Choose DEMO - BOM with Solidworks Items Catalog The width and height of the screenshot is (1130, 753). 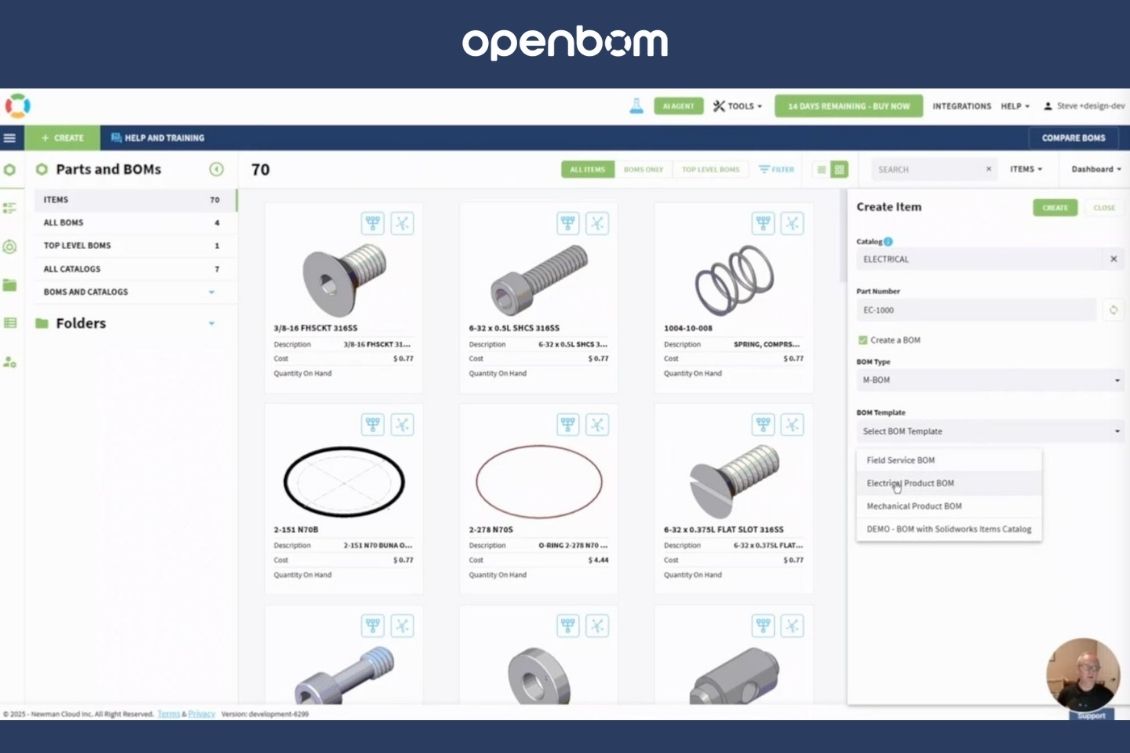tap(949, 529)
